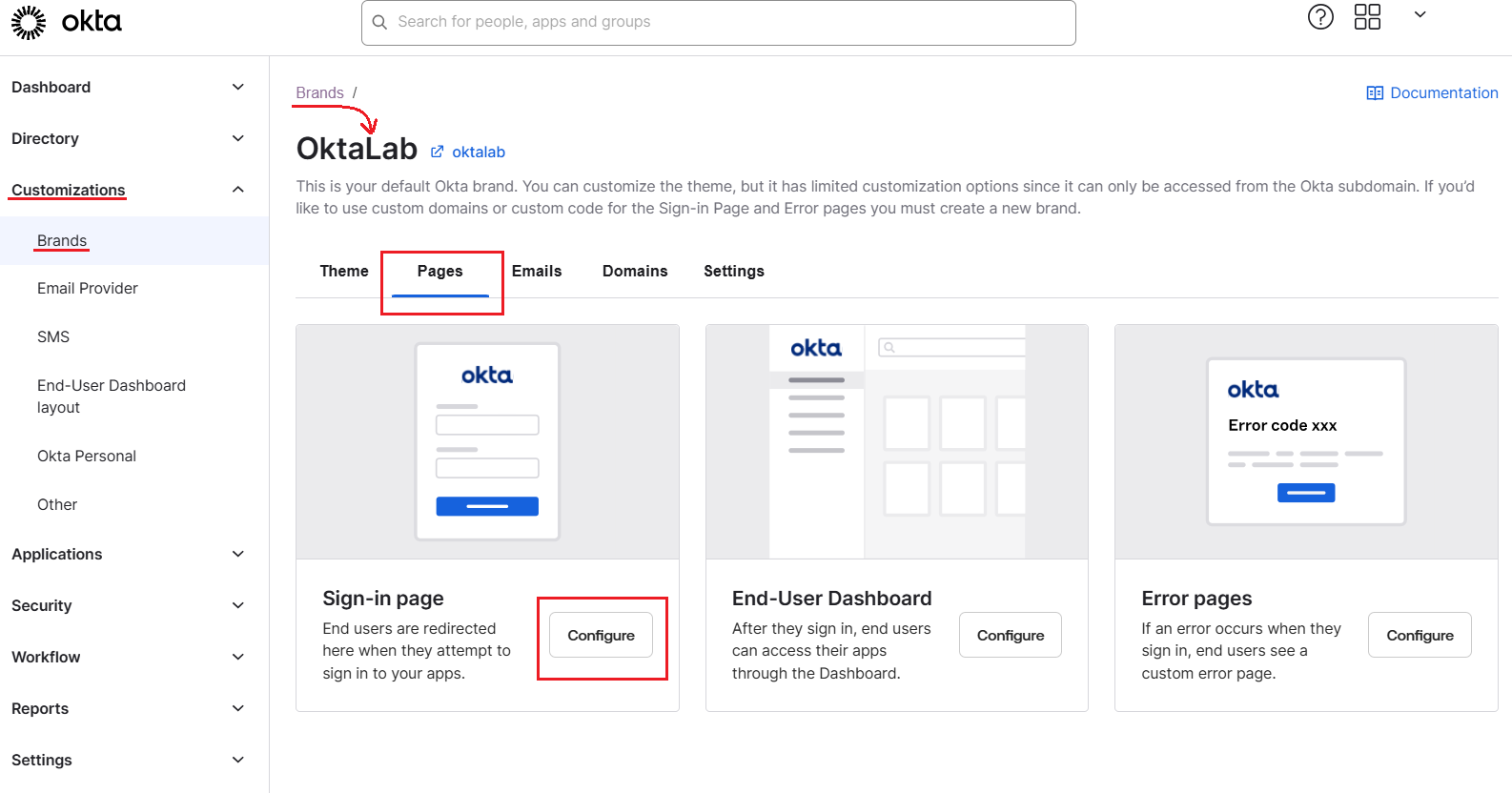Expand the Workflow sidebar section chevron

tap(238, 657)
